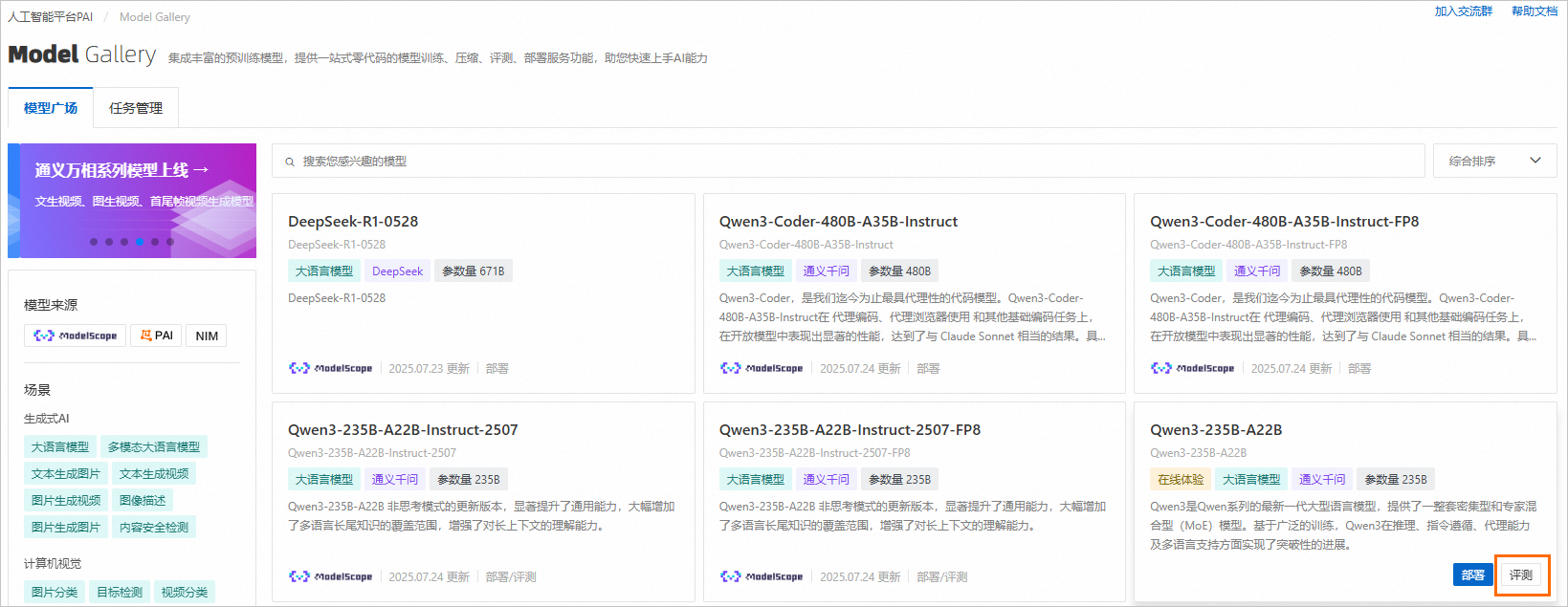Open the Qwen3-235B-A22B-Instruct-2507 model title
Image resolution: width=1568 pixels, height=607 pixels.
tap(403, 429)
